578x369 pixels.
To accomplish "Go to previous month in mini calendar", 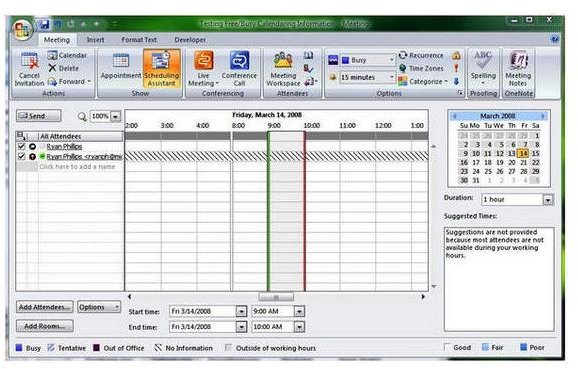I will coord(454,116).
